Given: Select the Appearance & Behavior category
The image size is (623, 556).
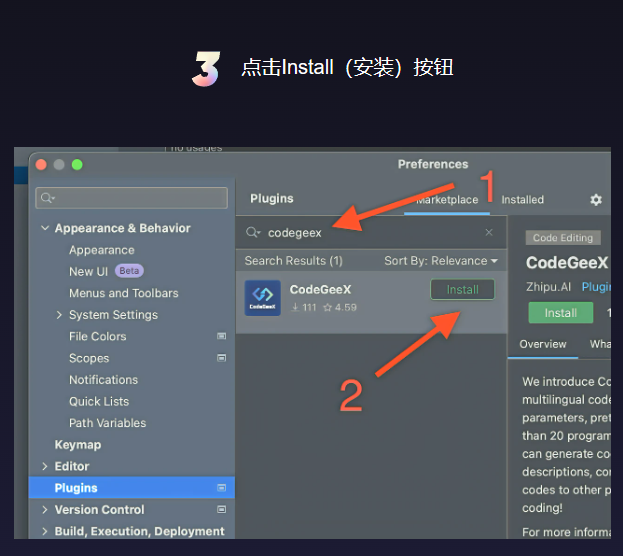Looking at the screenshot, I should (123, 228).
